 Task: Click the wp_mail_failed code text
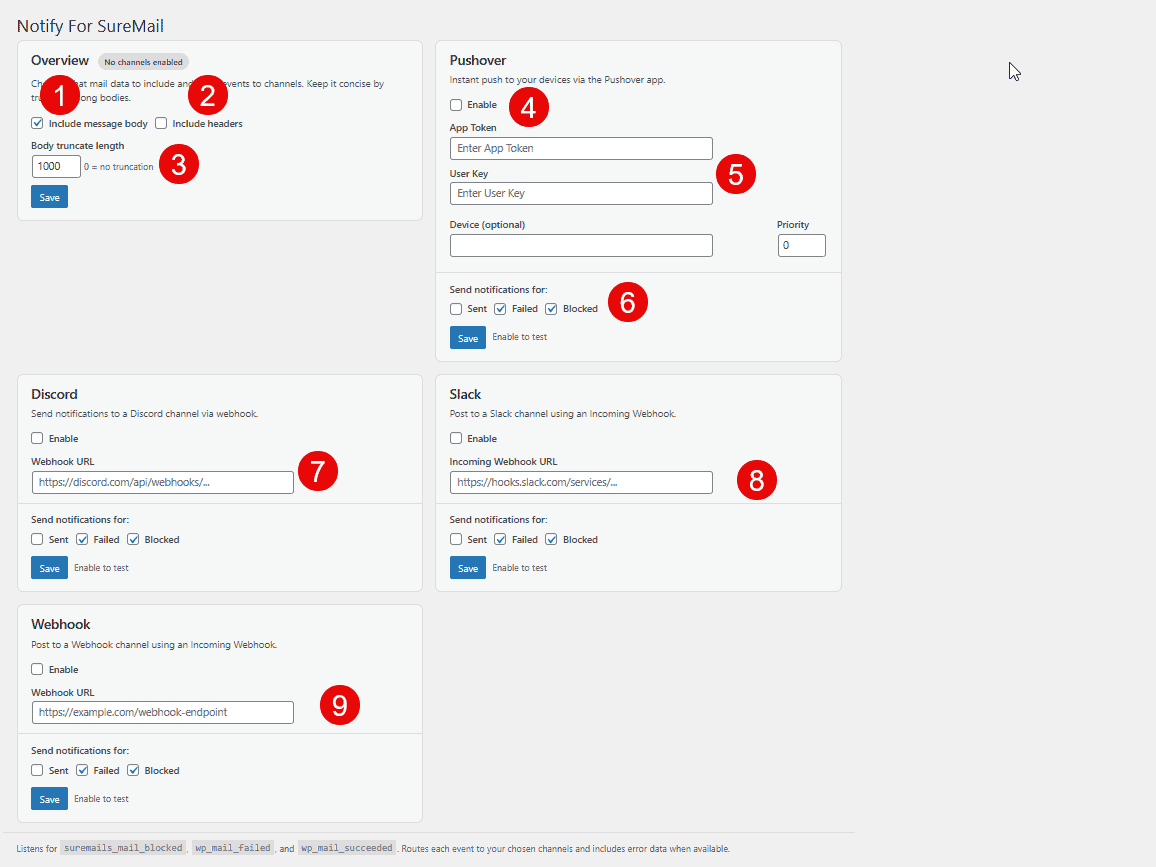[x=233, y=848]
